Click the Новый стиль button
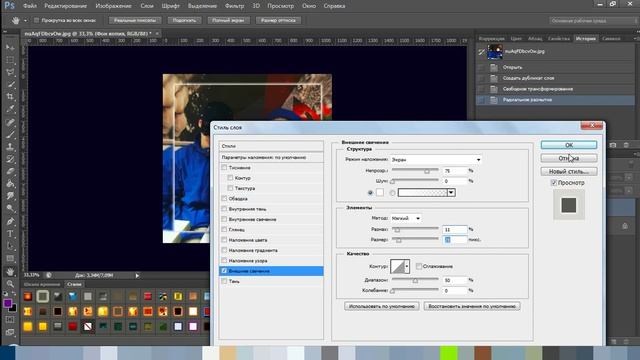The width and height of the screenshot is (640, 360). pyautogui.click(x=569, y=171)
